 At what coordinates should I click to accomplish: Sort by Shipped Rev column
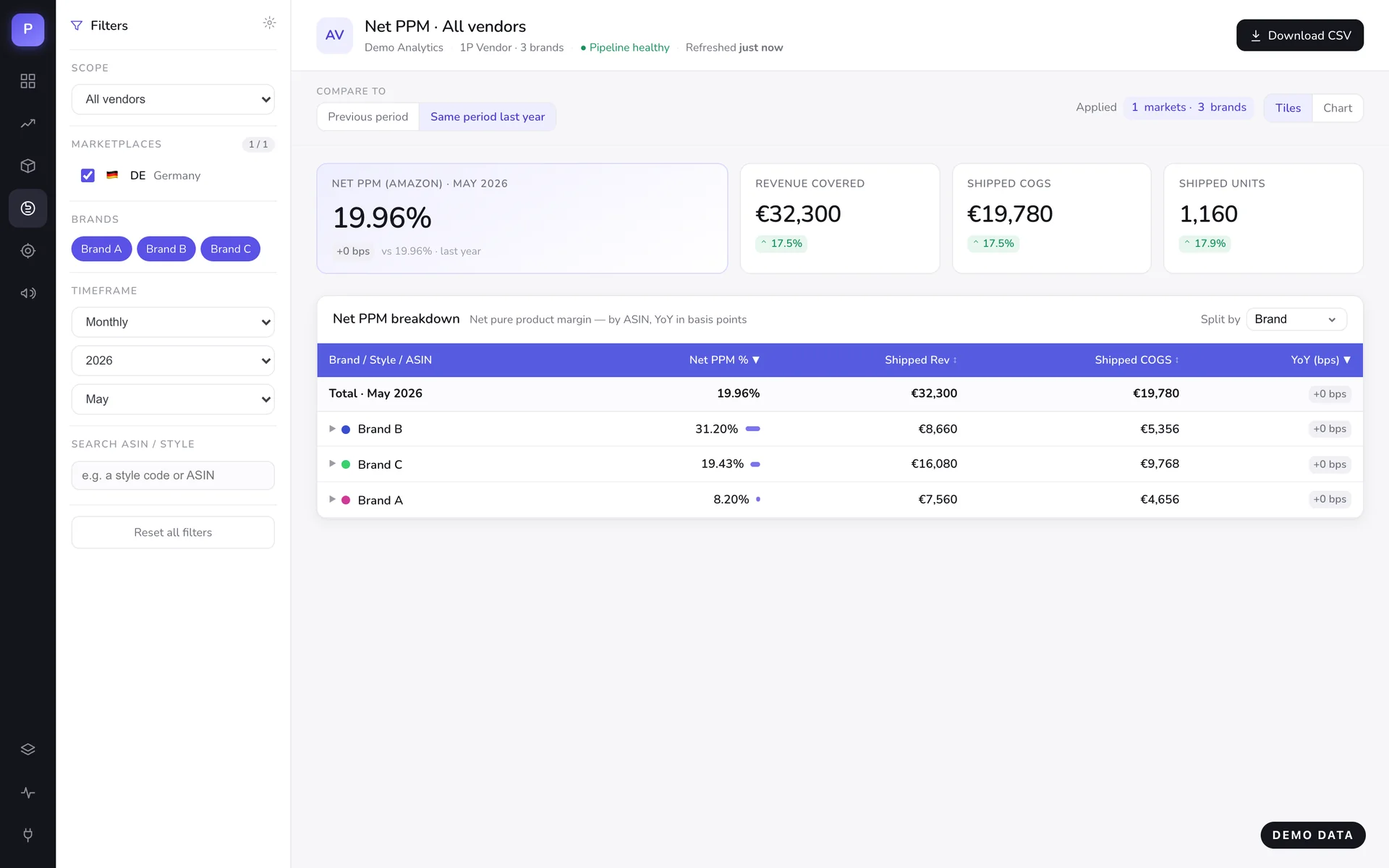pos(921,359)
